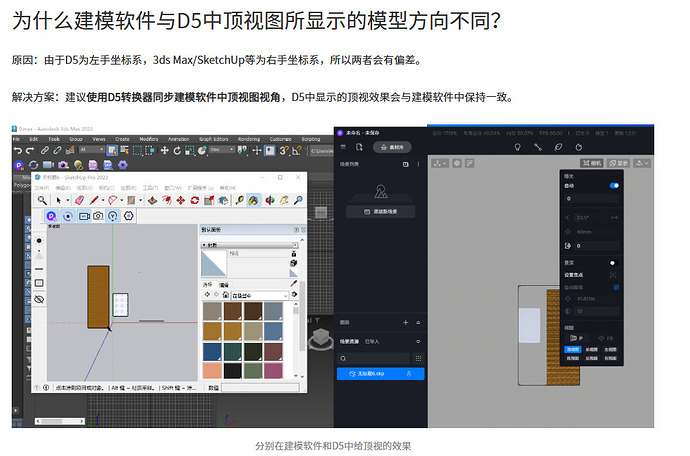Choose the red Move tool in SketchUp

tap(180, 200)
